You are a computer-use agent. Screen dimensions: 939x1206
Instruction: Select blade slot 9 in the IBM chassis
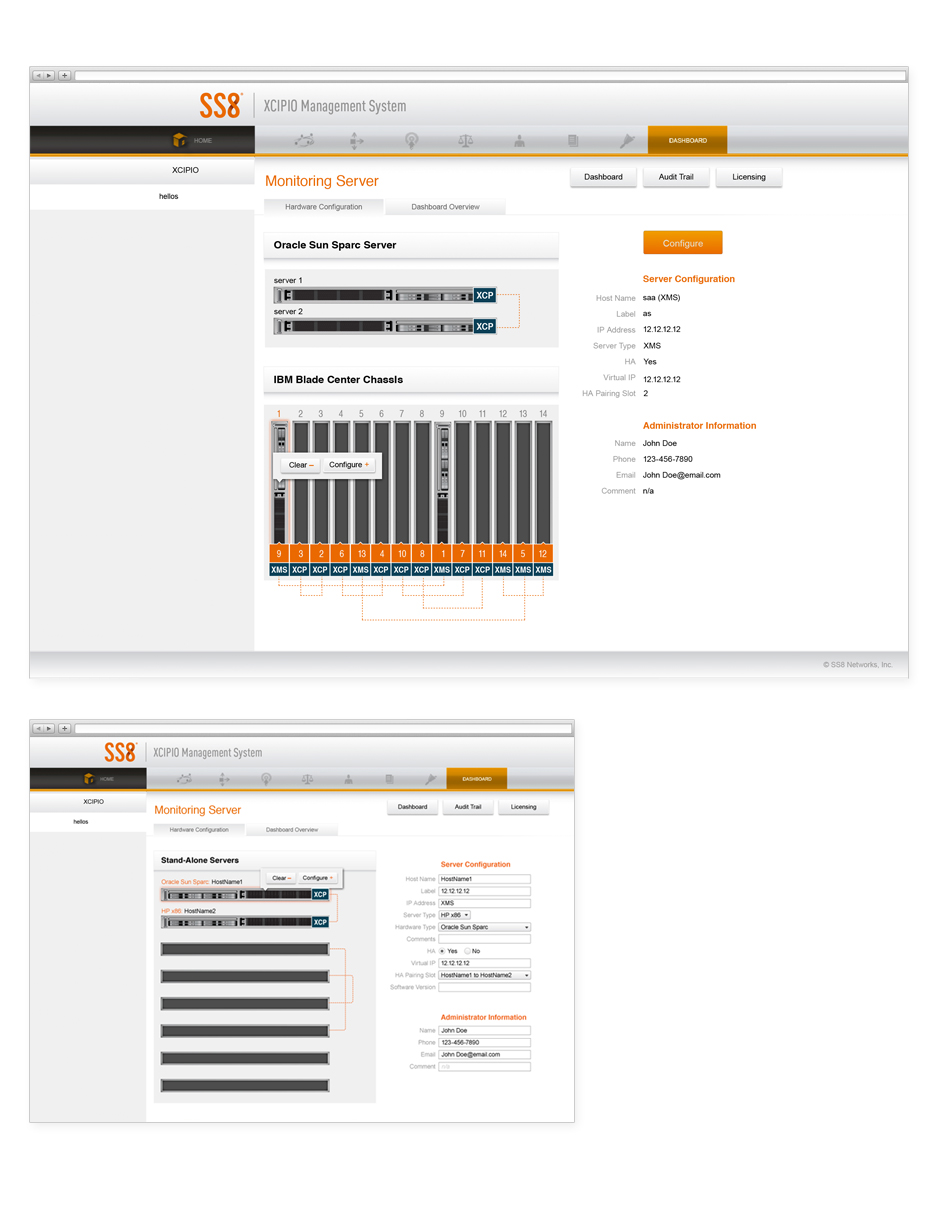[x=442, y=483]
